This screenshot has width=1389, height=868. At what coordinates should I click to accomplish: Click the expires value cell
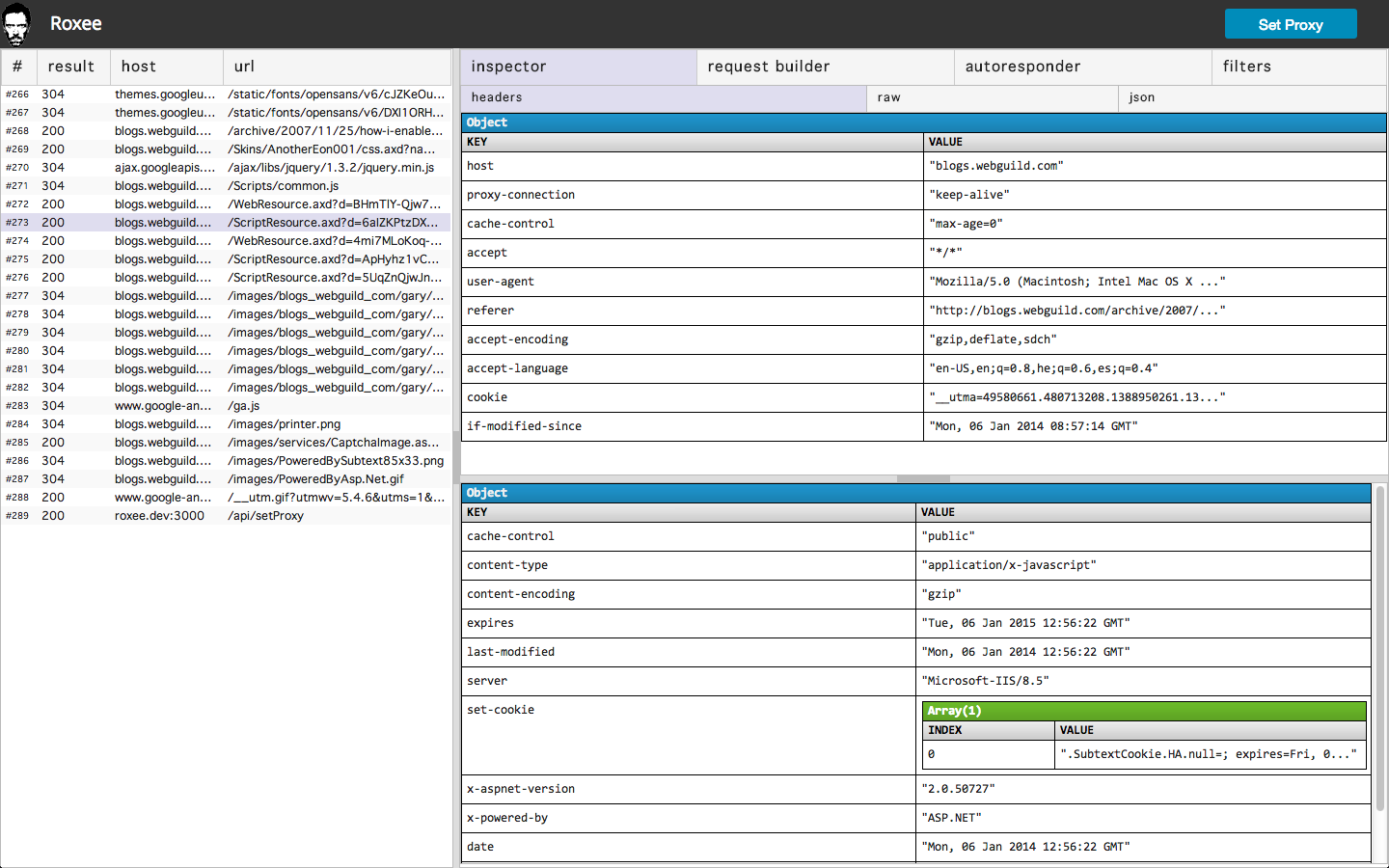pos(1143,623)
